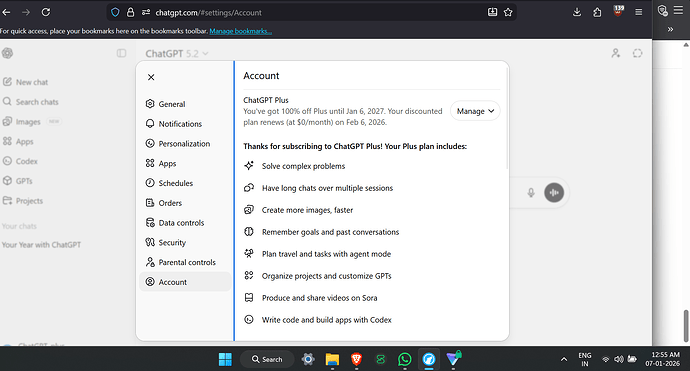The image size is (690, 371).
Task: Select the Account settings tab
Action: click(185, 282)
